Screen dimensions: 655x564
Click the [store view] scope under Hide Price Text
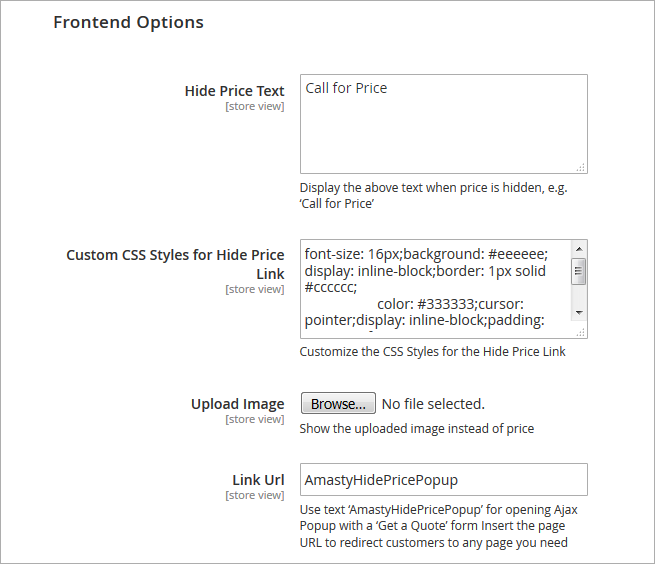tap(254, 106)
